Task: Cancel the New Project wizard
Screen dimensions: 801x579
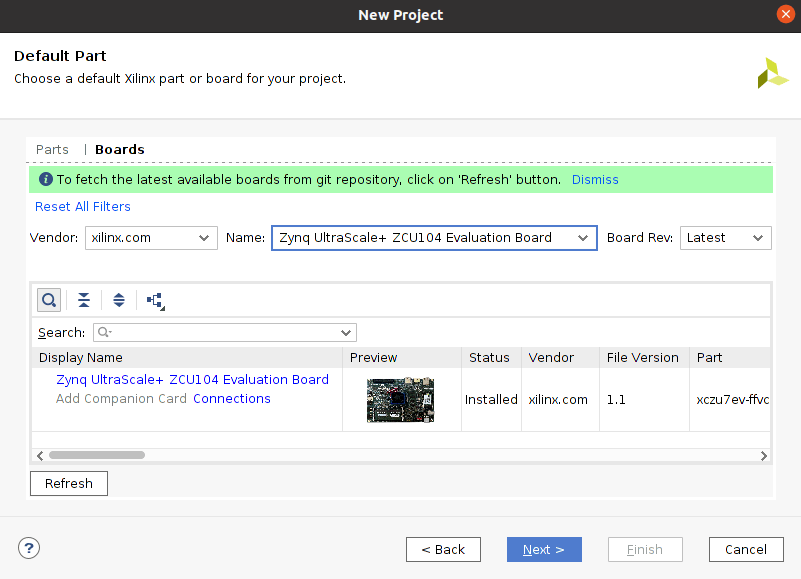Action: coord(746,549)
